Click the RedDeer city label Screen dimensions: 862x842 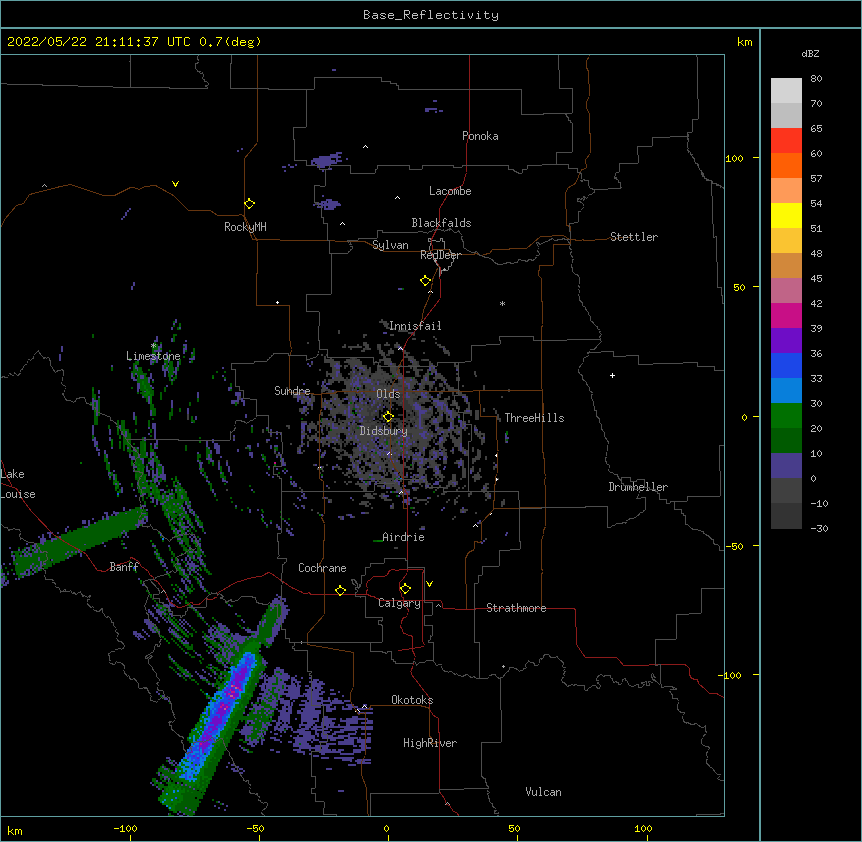(440, 255)
